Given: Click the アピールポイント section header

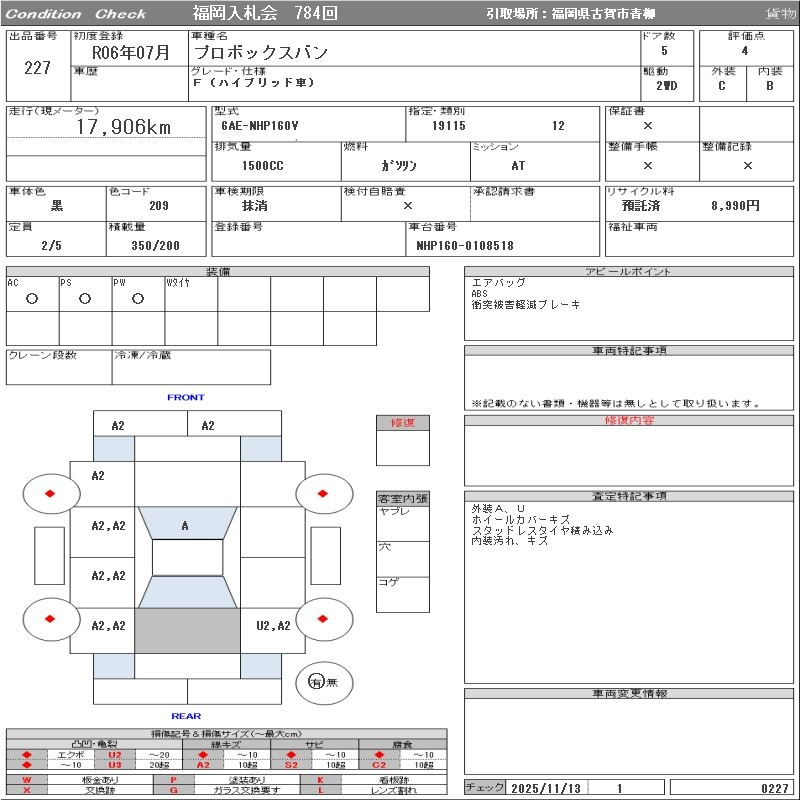Looking at the screenshot, I should 629,272.
